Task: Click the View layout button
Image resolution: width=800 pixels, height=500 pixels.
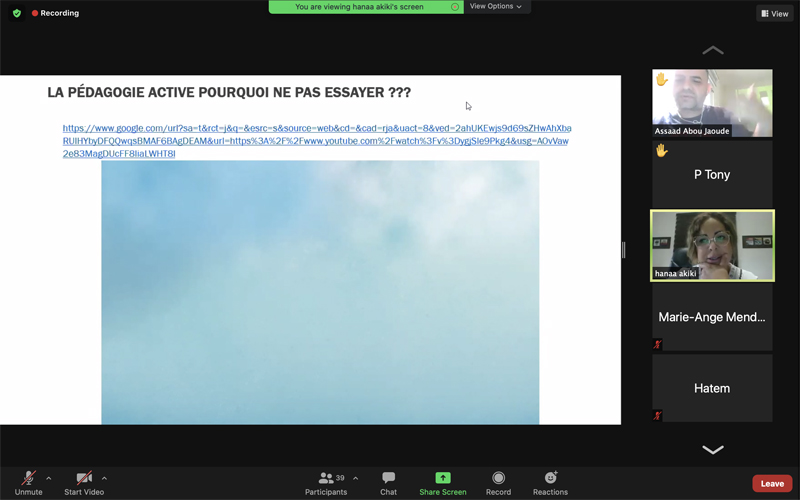Action: click(774, 13)
